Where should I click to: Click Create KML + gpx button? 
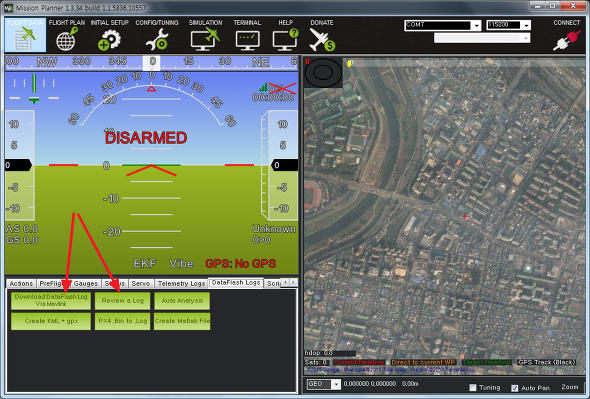click(51, 321)
